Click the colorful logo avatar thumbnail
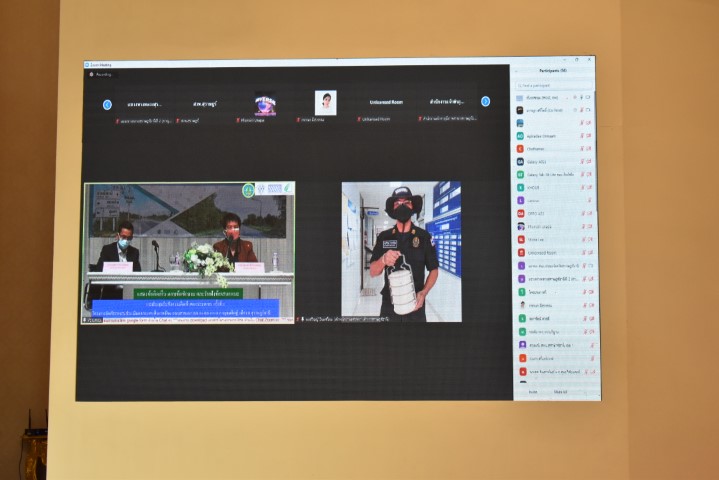The image size is (719, 480). (265, 104)
